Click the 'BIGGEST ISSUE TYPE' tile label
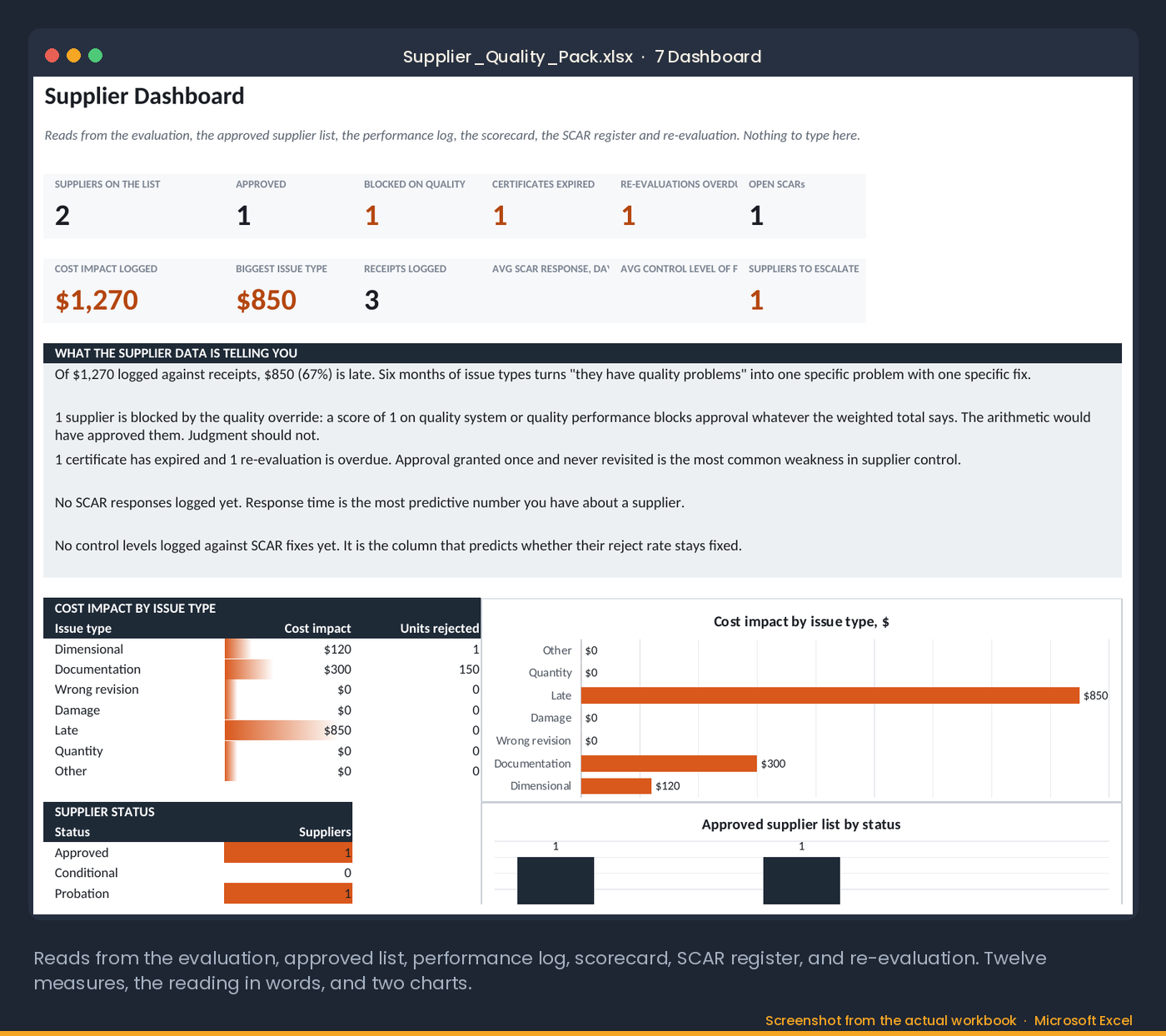The height and width of the screenshot is (1036, 1166). tap(282, 269)
